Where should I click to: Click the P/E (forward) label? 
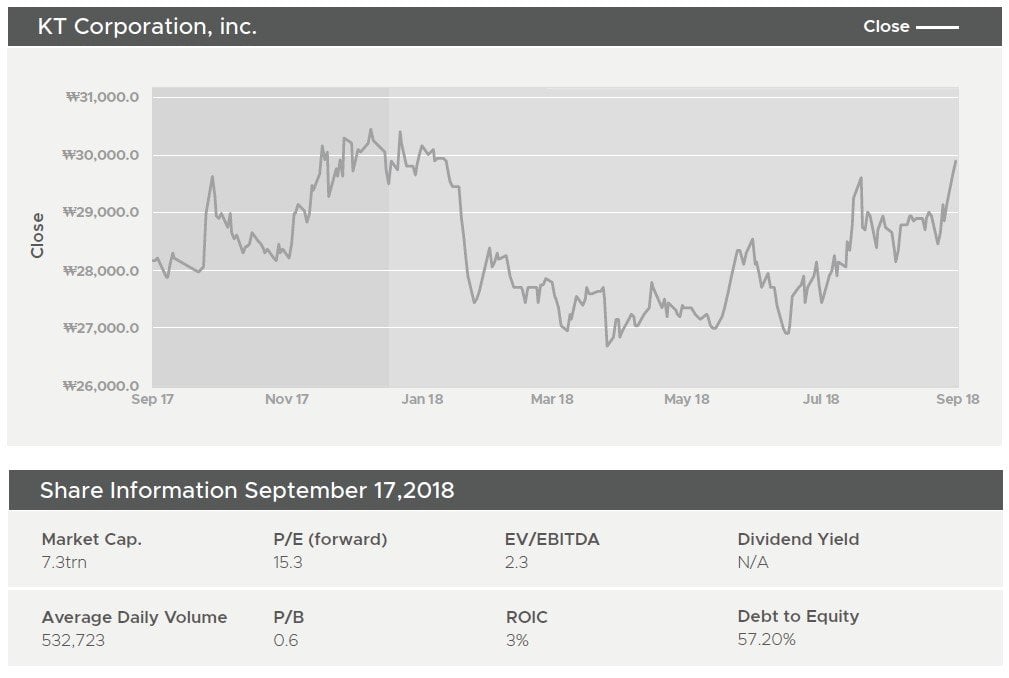click(x=330, y=539)
